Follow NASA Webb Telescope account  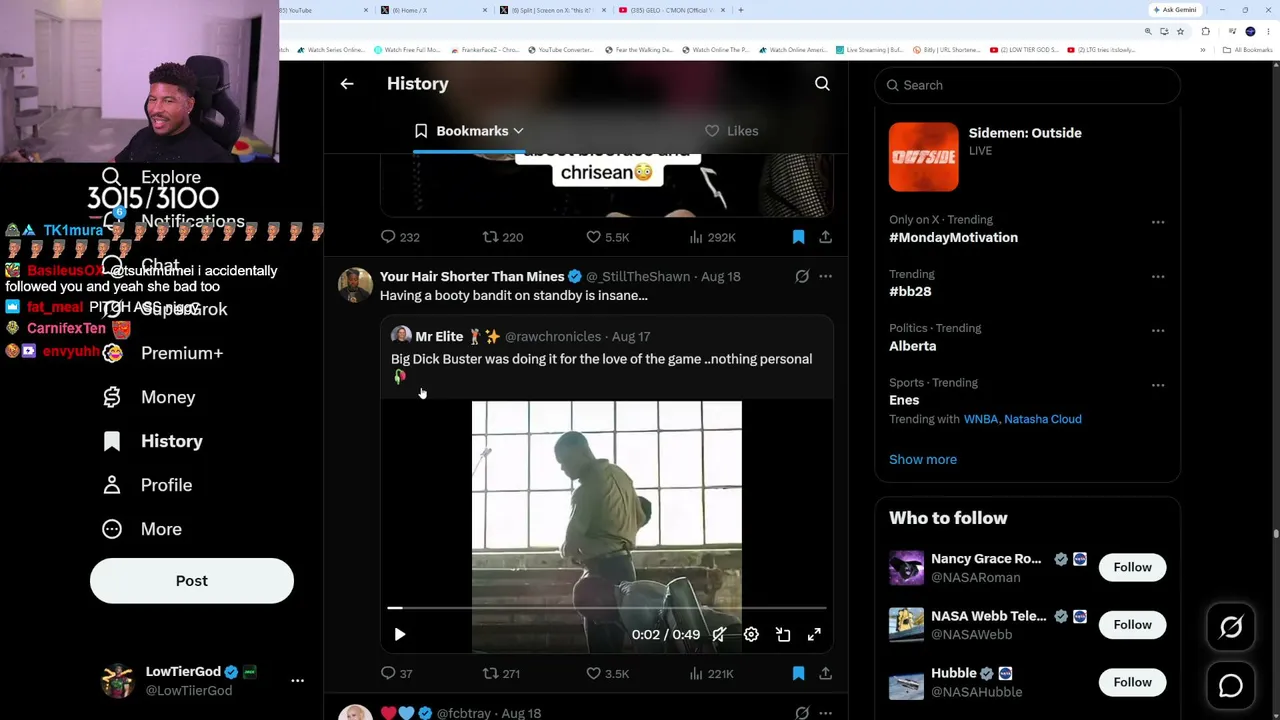(x=1132, y=625)
